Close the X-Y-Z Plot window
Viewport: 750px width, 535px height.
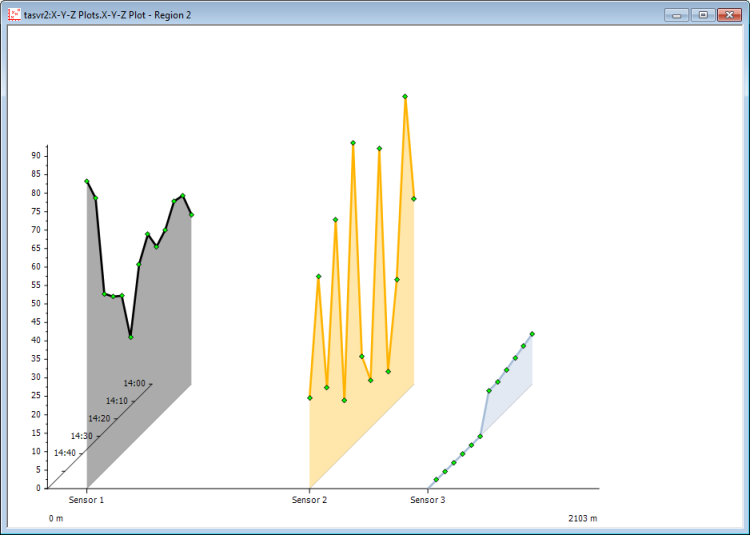pos(729,15)
